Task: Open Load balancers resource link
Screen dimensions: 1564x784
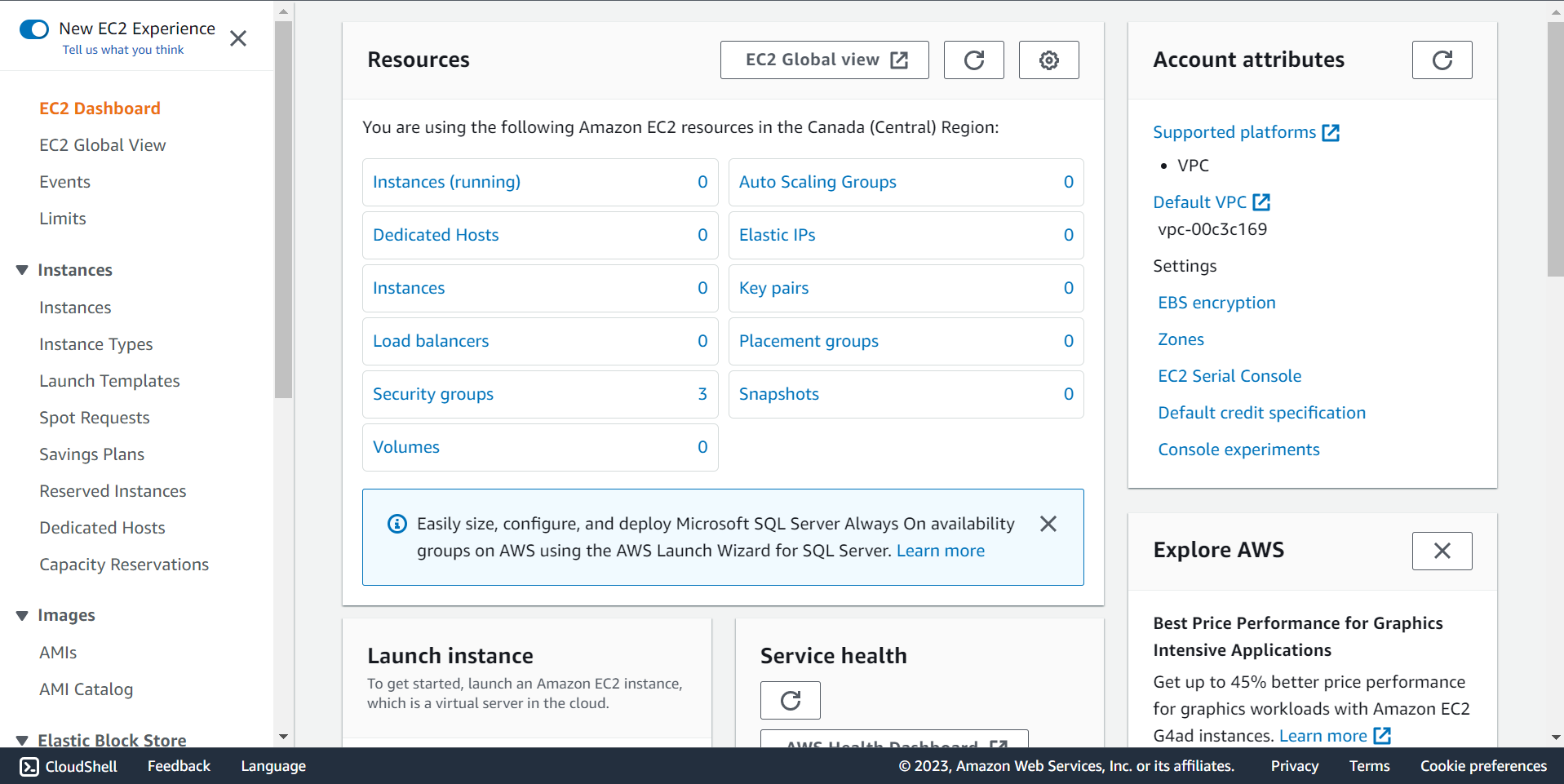Action: (x=431, y=341)
